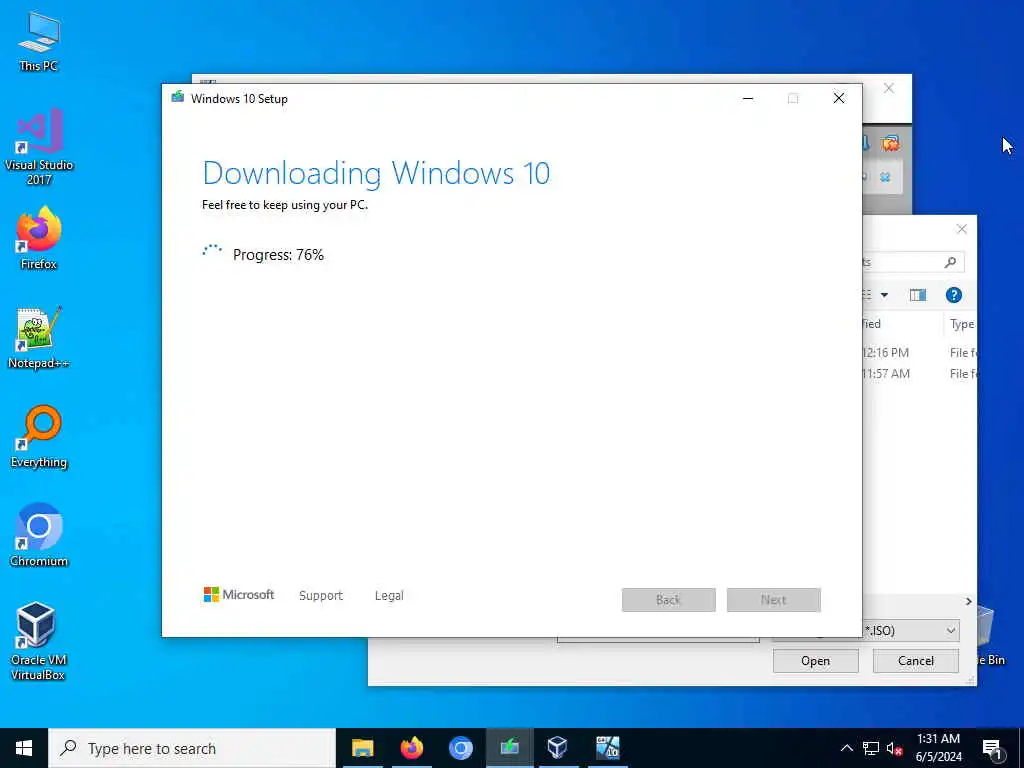Switch to Firefox in the taskbar
1024x768 pixels.
point(411,748)
